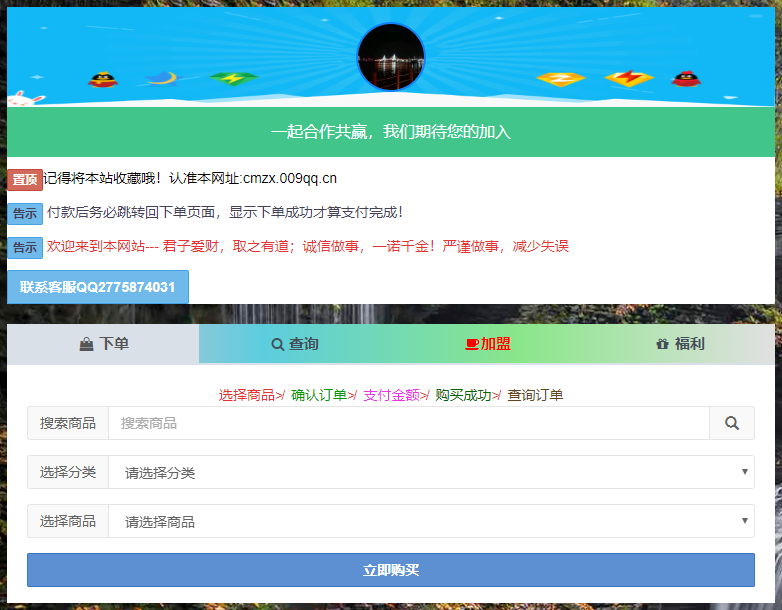The width and height of the screenshot is (782, 610).
Task: Click the red QQ penguin icon on the right
Action: [x=685, y=78]
